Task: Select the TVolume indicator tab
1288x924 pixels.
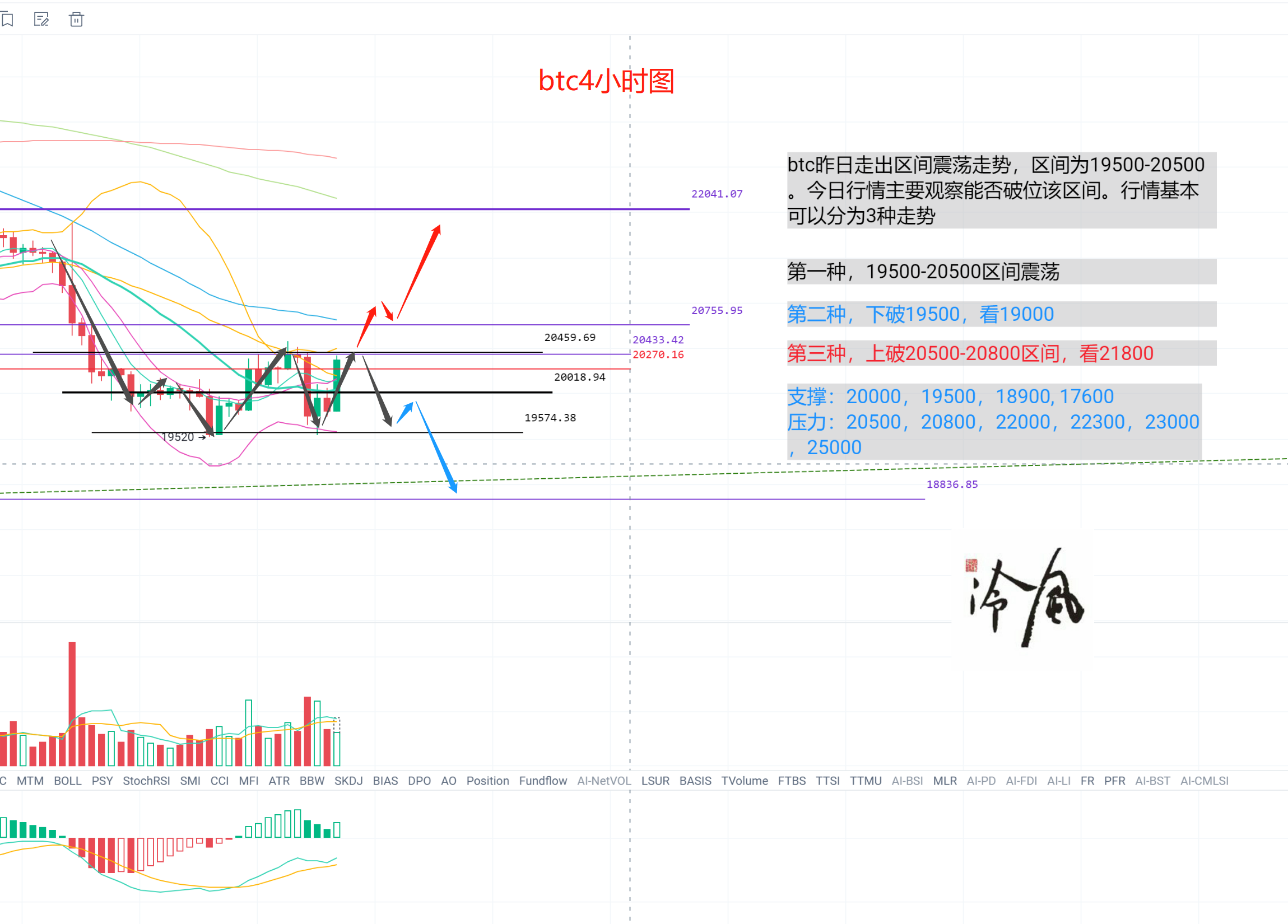Action: [744, 781]
